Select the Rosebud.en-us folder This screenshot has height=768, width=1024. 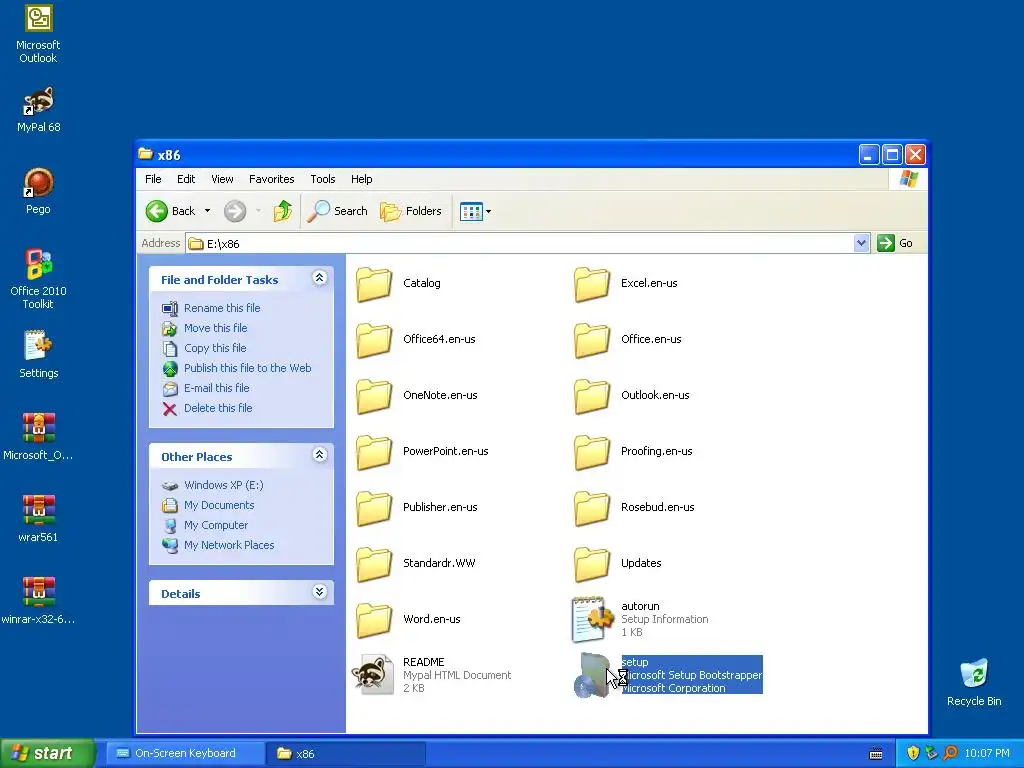pyautogui.click(x=634, y=508)
